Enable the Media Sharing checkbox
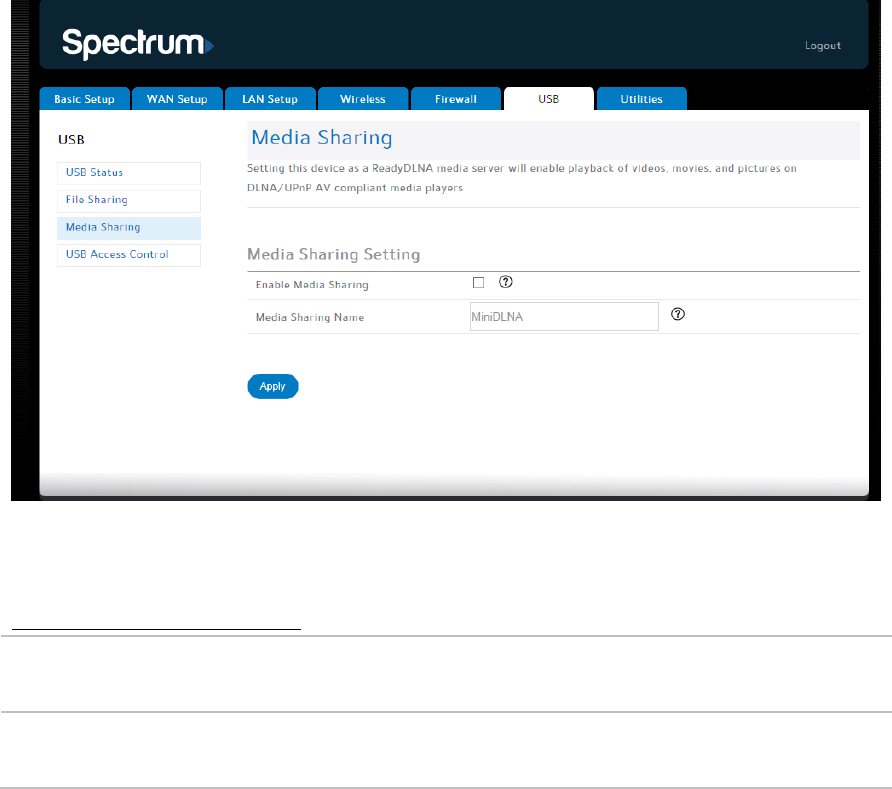 (x=478, y=283)
